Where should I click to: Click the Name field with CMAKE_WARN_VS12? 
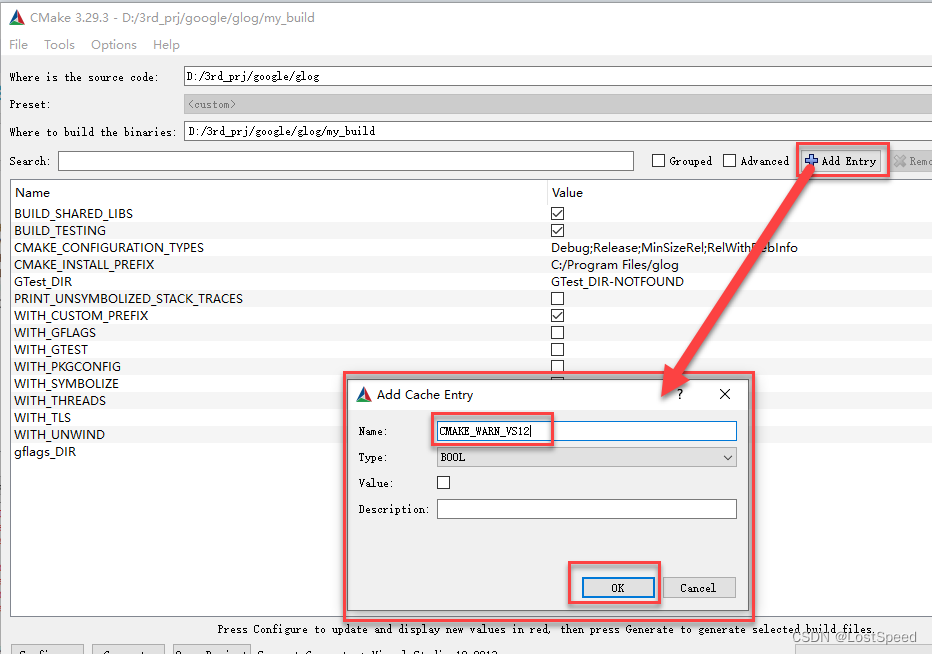(x=587, y=431)
